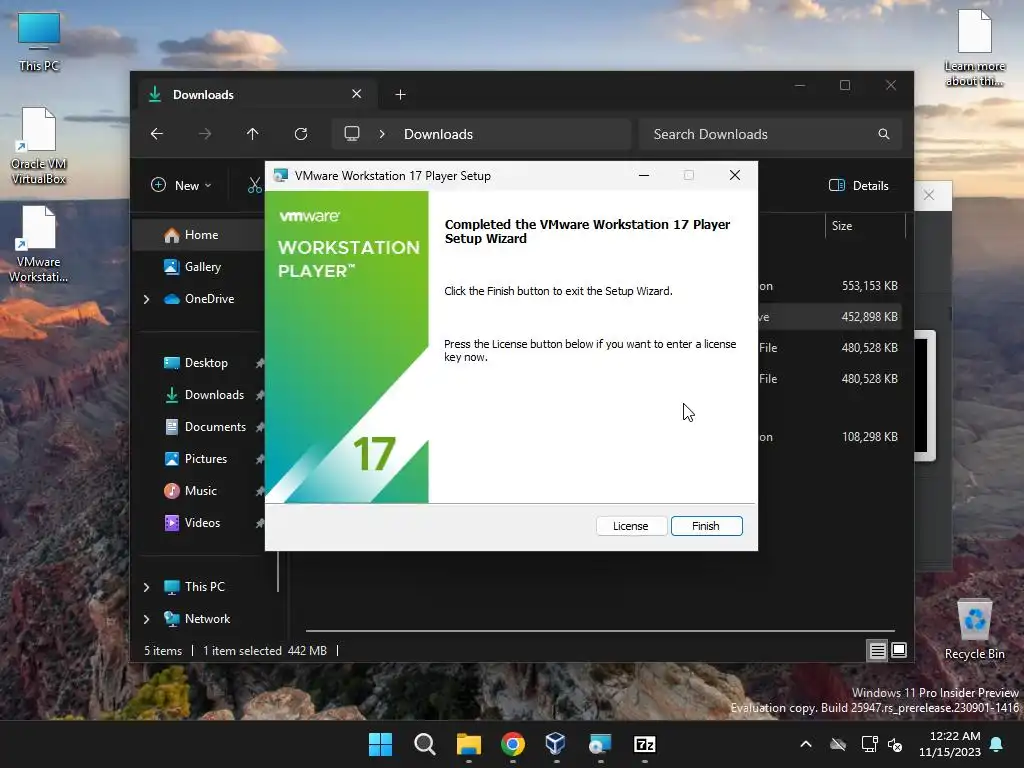Close the Downloads tab
This screenshot has height=768, width=1024.
[x=357, y=94]
